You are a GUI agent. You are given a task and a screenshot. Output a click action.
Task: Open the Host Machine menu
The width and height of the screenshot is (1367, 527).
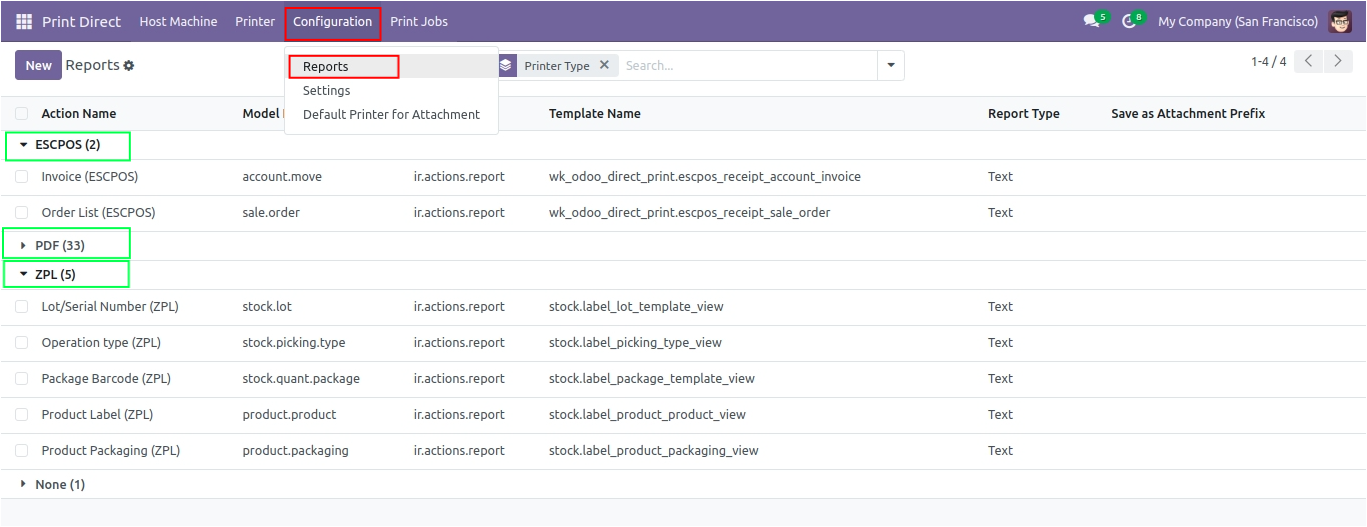point(178,21)
